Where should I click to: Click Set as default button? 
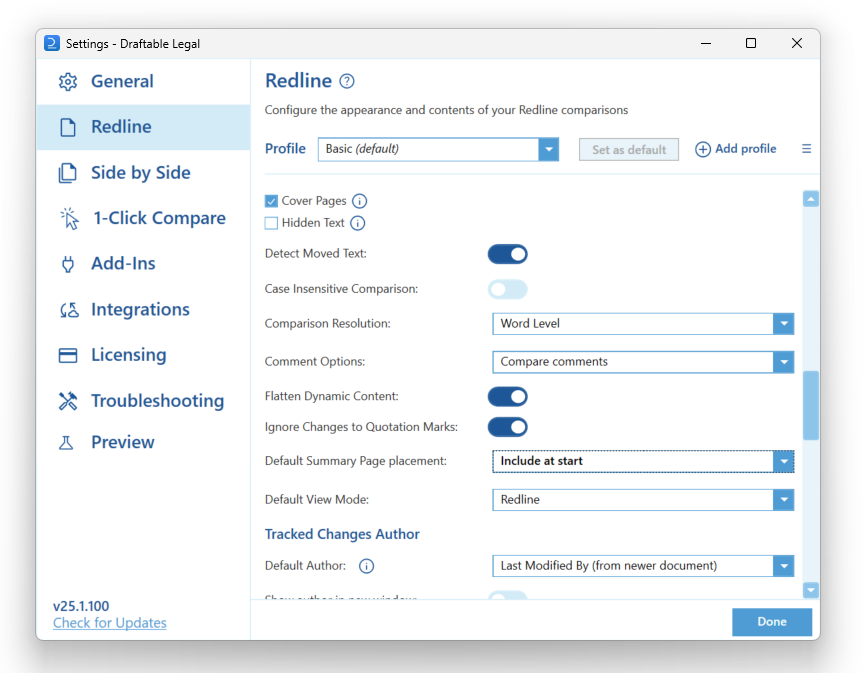point(629,149)
